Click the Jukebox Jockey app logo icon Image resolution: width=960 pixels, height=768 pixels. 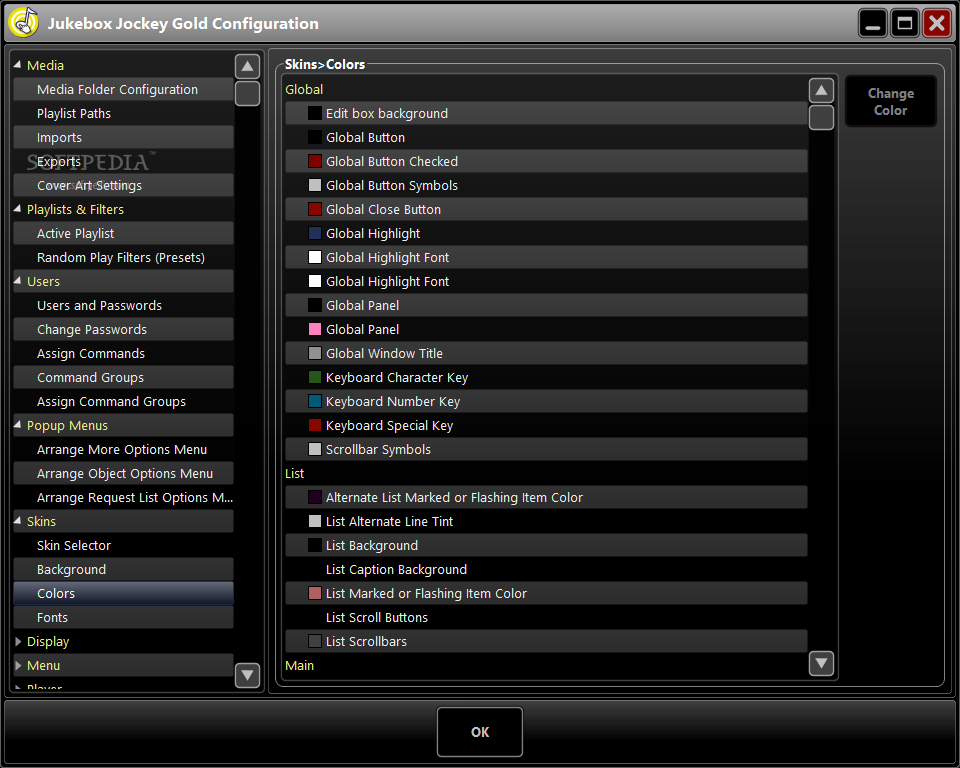(23, 23)
